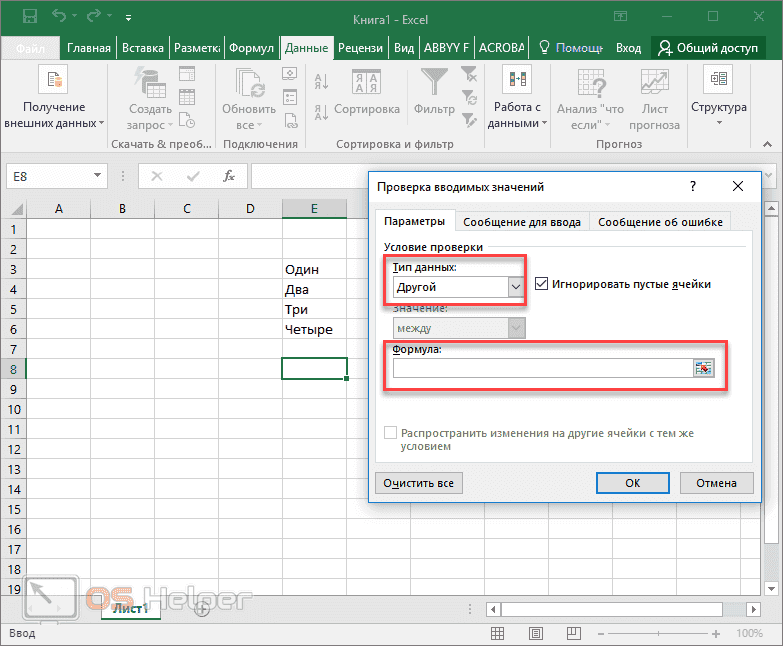Expand the Name Box dropdown for E8
The width and height of the screenshot is (783, 646).
(98, 176)
